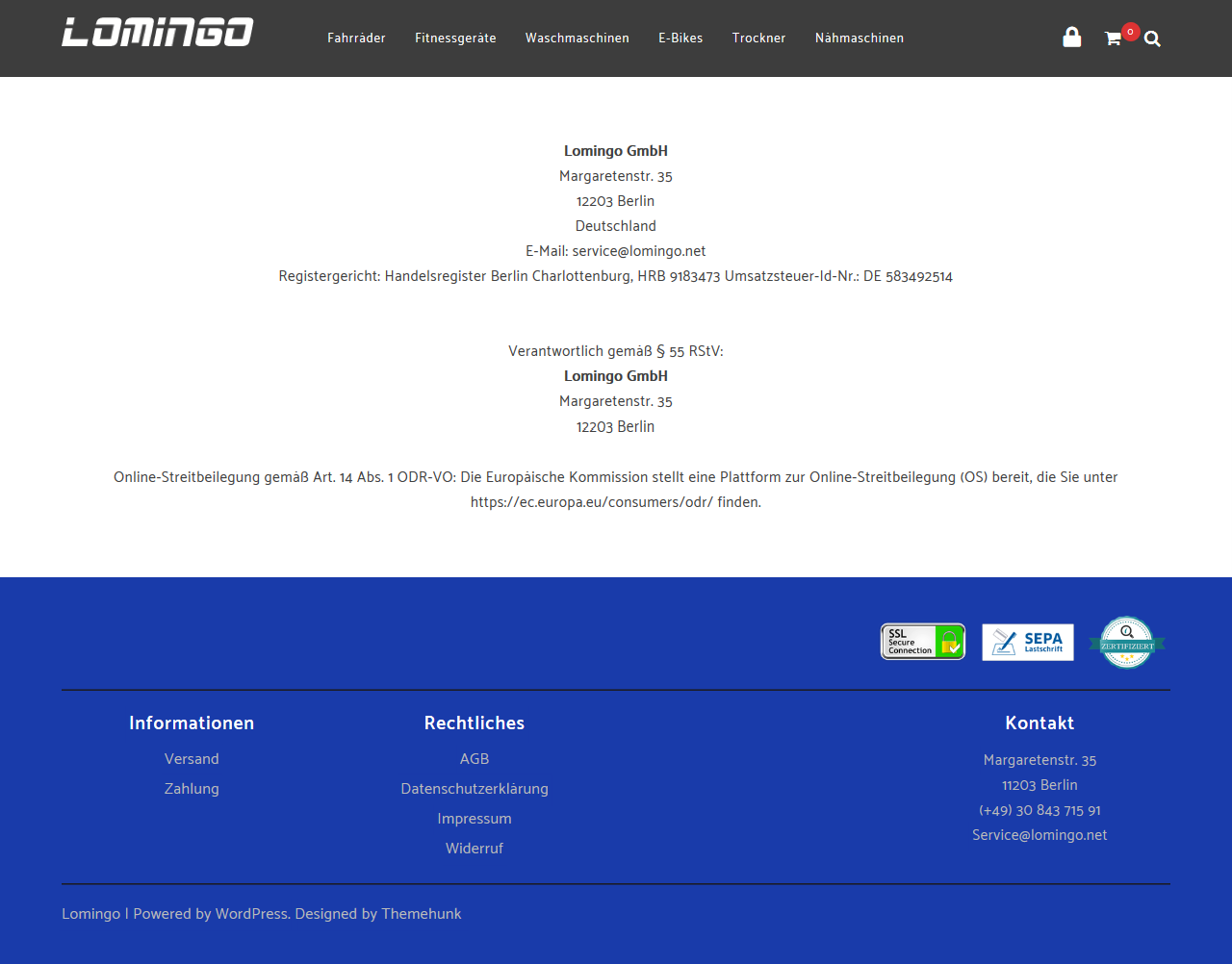Click the Lomingo text in footer copyright

click(x=91, y=914)
